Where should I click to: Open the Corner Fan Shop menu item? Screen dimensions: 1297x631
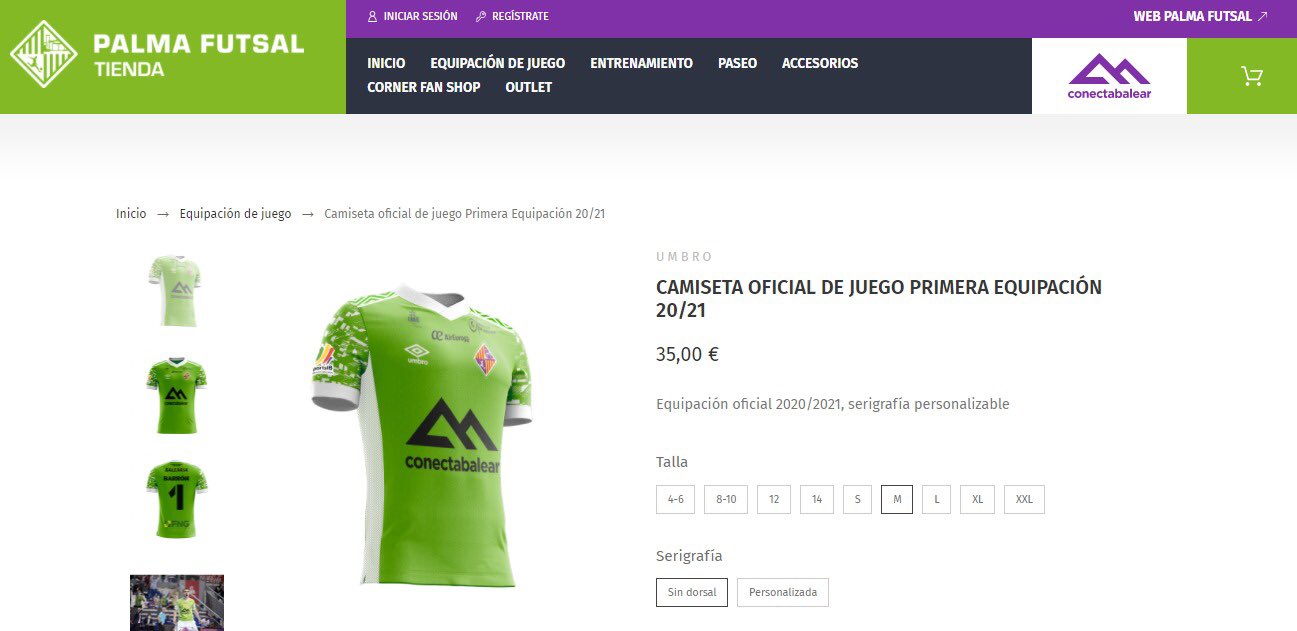click(x=424, y=87)
